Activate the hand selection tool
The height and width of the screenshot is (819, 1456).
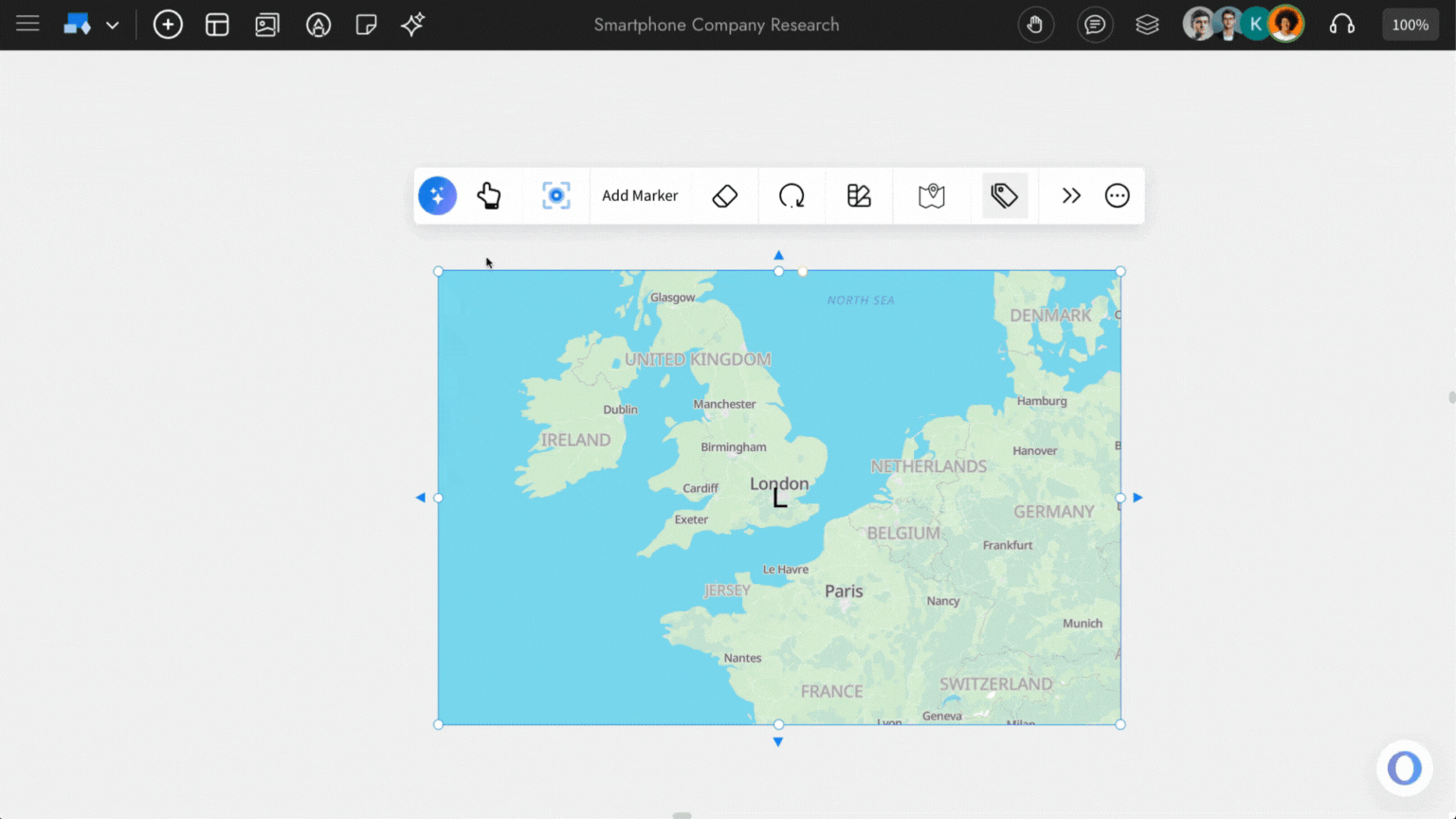489,195
